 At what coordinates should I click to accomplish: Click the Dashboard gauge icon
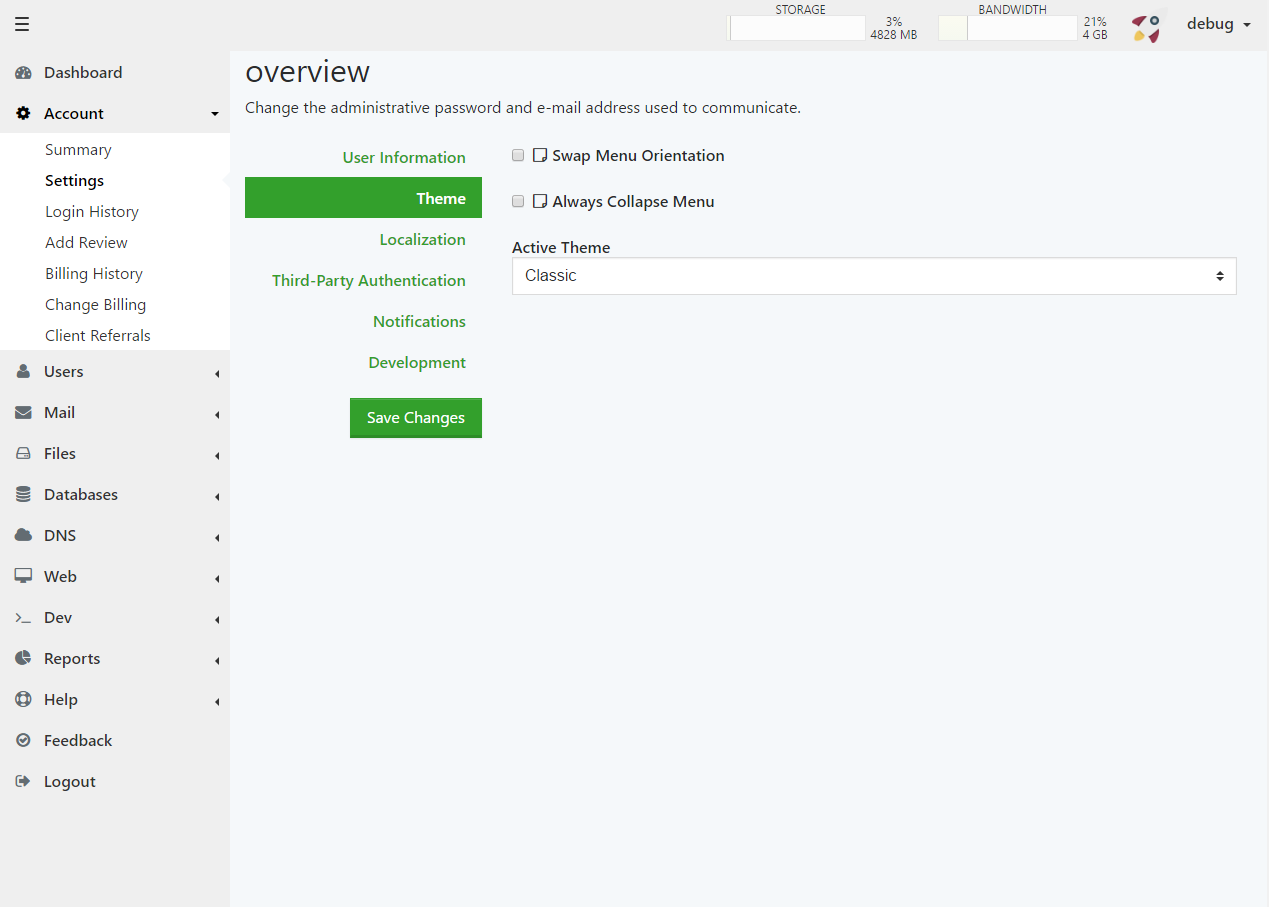23,73
